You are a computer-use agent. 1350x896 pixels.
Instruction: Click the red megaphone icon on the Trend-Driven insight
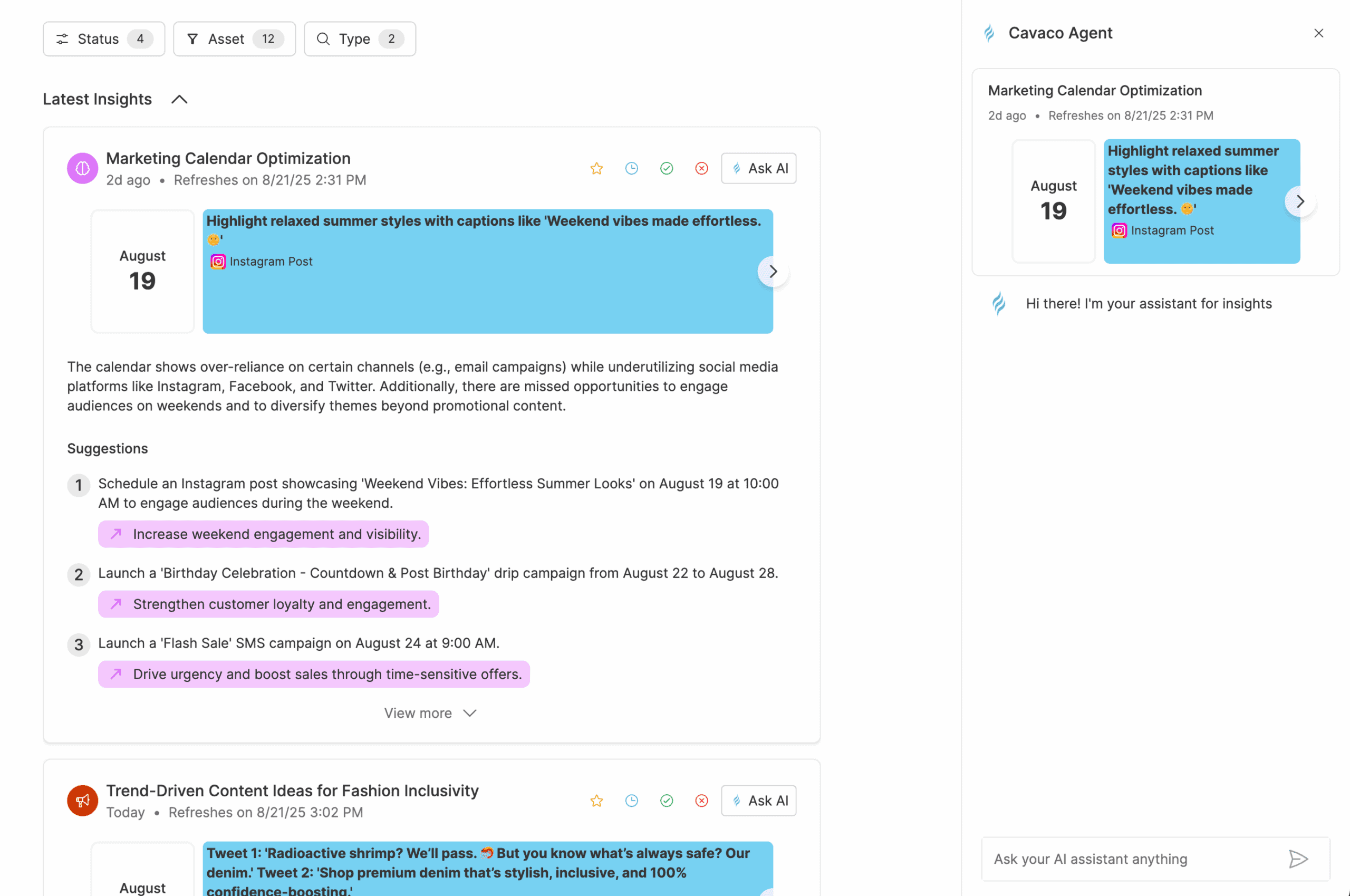(x=82, y=801)
